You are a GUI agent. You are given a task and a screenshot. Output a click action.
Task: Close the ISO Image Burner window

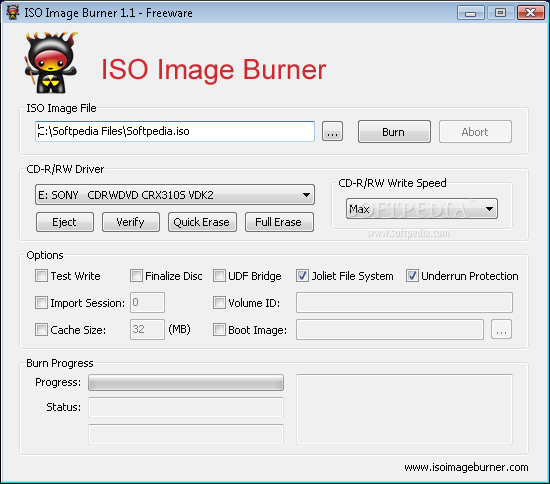531,13
